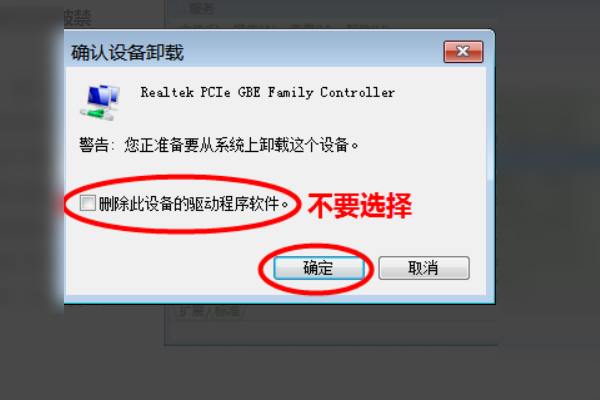Click the red 不要选择 annotation text

[360, 206]
